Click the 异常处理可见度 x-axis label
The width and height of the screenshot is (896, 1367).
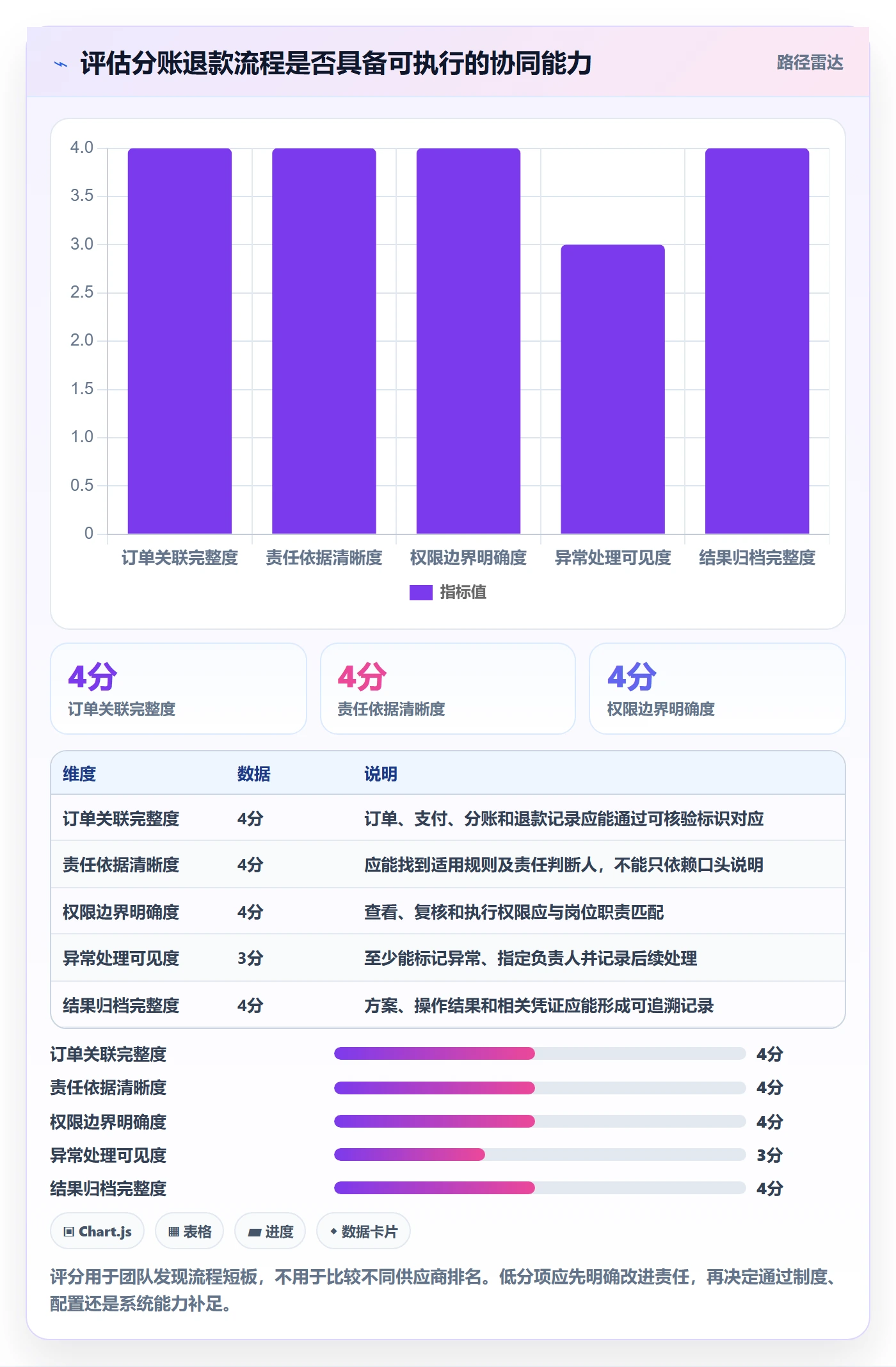[612, 558]
